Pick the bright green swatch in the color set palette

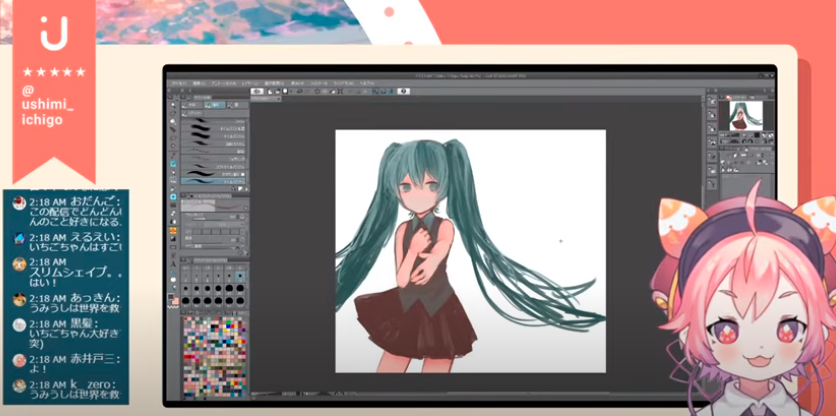click(x=229, y=322)
